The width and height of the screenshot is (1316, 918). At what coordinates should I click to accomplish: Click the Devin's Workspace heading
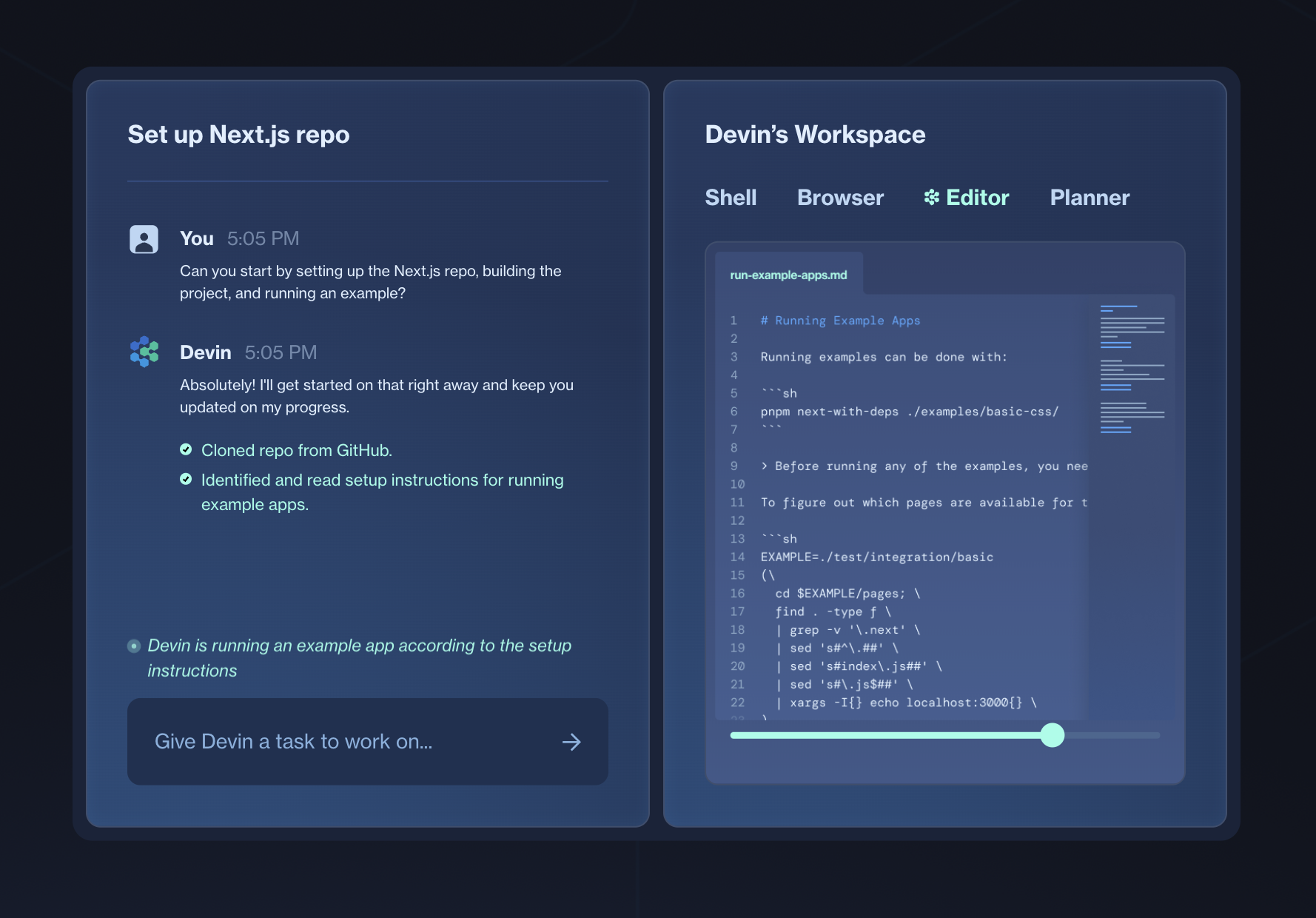[815, 135]
